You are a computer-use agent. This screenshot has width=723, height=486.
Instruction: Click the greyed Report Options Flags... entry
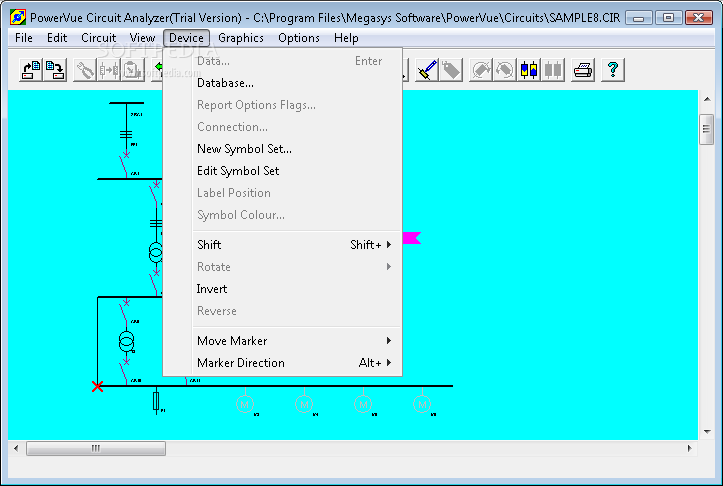[x=283, y=105]
